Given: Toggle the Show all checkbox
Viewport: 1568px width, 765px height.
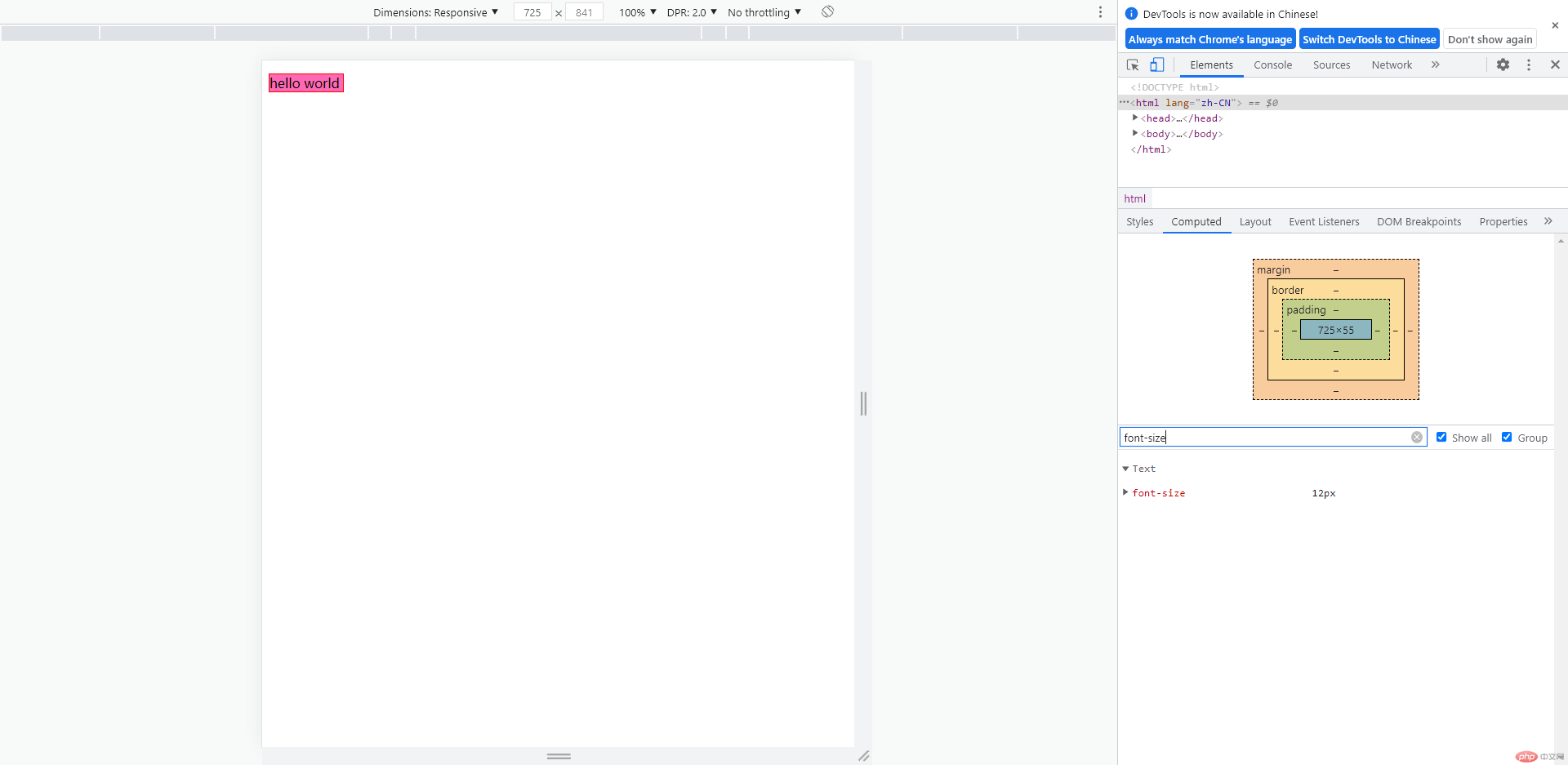Looking at the screenshot, I should [1441, 437].
